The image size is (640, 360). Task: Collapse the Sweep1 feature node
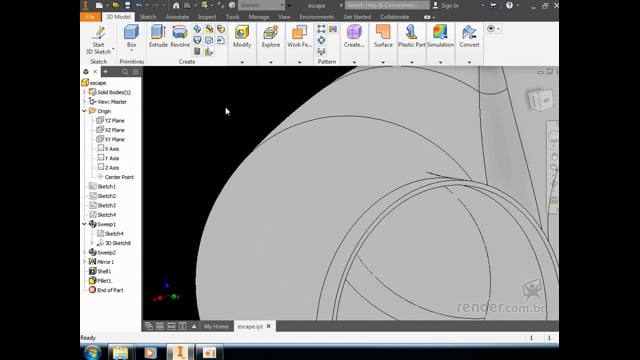[x=84, y=224]
